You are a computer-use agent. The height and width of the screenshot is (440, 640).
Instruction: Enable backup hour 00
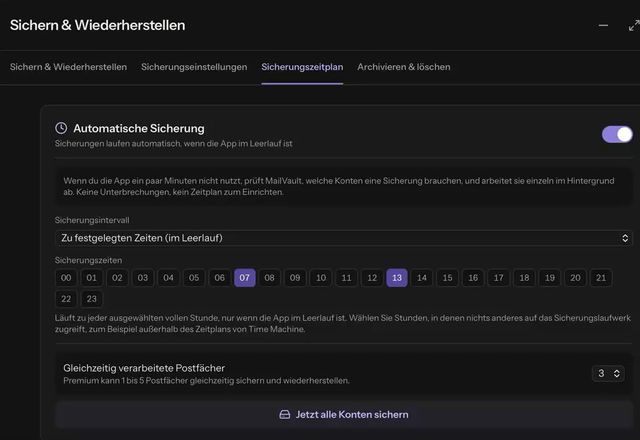click(x=66, y=278)
